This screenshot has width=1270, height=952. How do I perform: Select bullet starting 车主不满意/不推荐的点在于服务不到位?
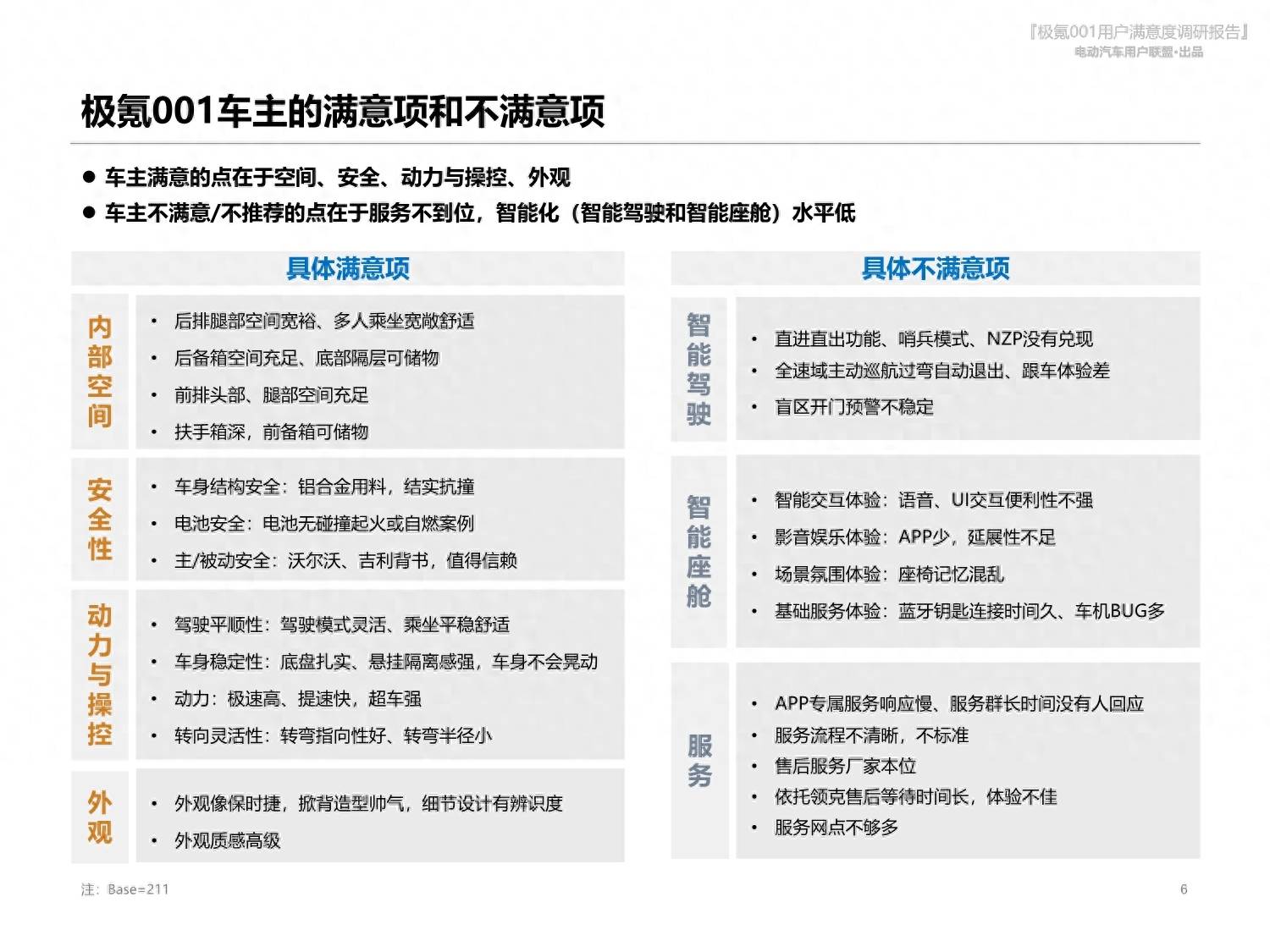click(480, 212)
